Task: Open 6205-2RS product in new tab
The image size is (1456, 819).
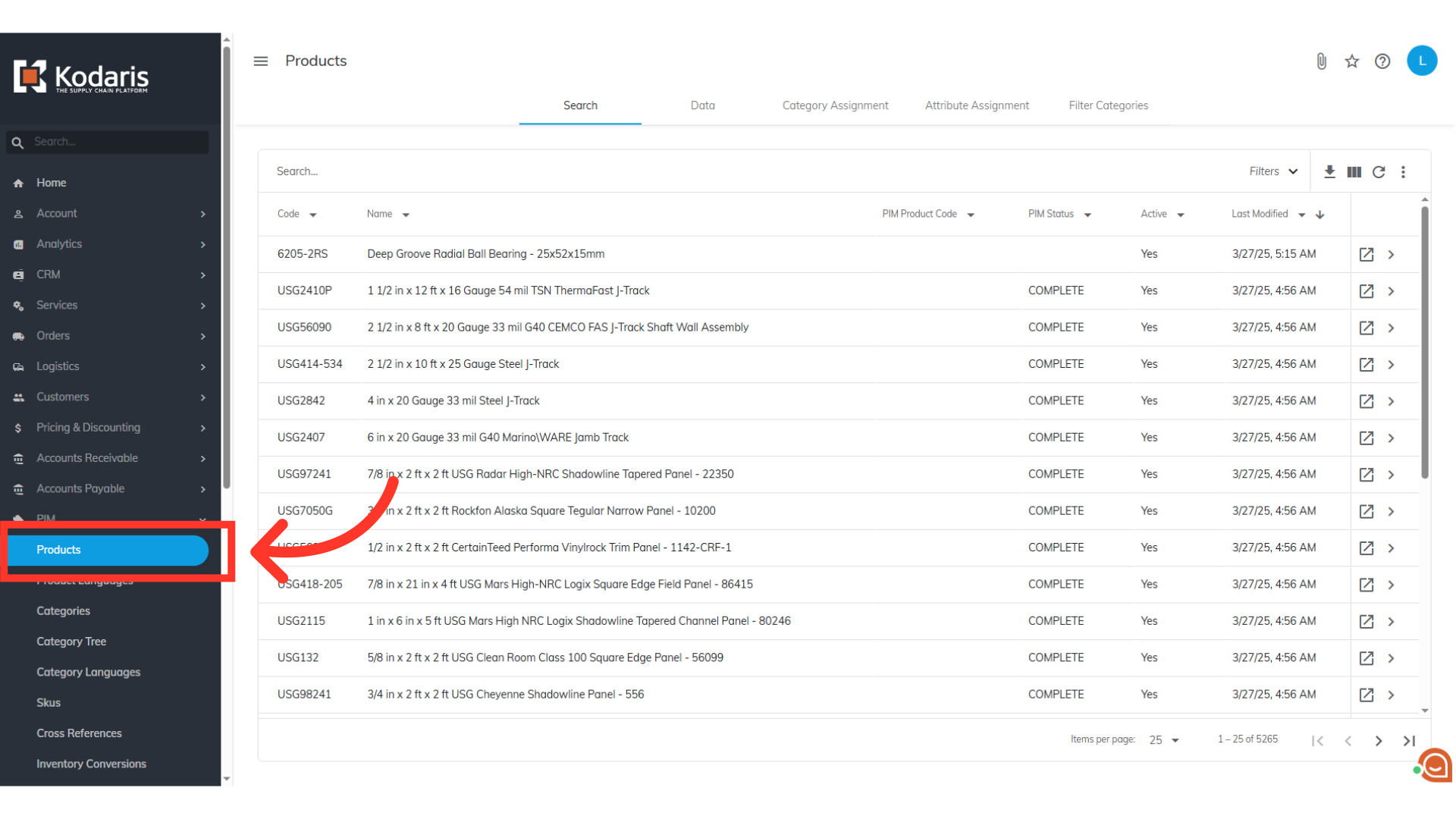Action: tap(1366, 255)
